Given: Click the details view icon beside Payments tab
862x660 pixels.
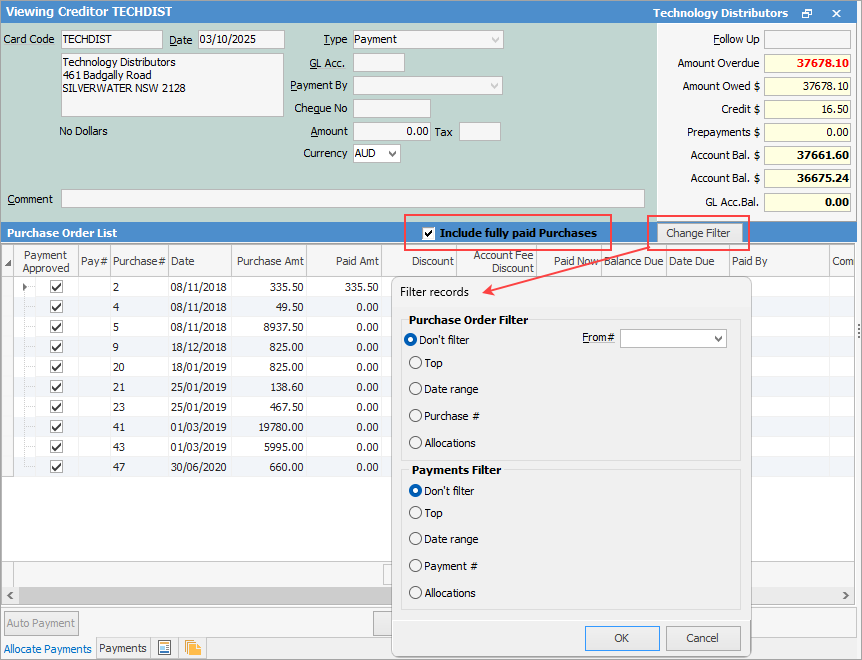Looking at the screenshot, I should pyautogui.click(x=165, y=648).
